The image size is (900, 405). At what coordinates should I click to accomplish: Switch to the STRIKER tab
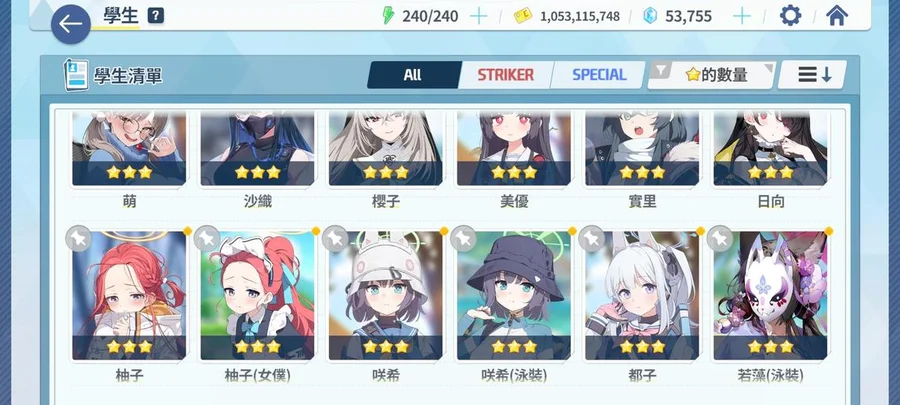[x=505, y=75]
